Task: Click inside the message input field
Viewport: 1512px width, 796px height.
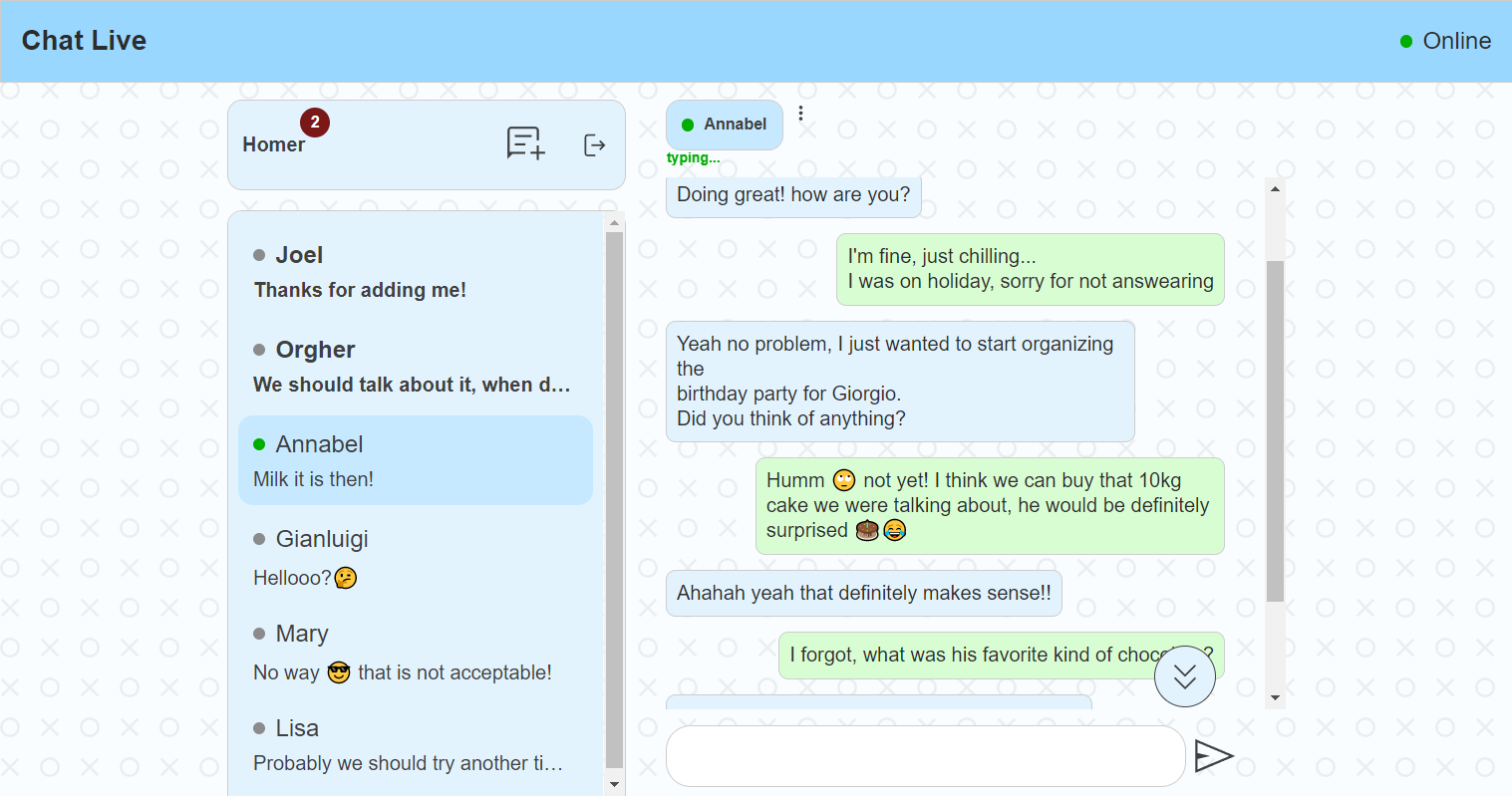Action: [924, 756]
